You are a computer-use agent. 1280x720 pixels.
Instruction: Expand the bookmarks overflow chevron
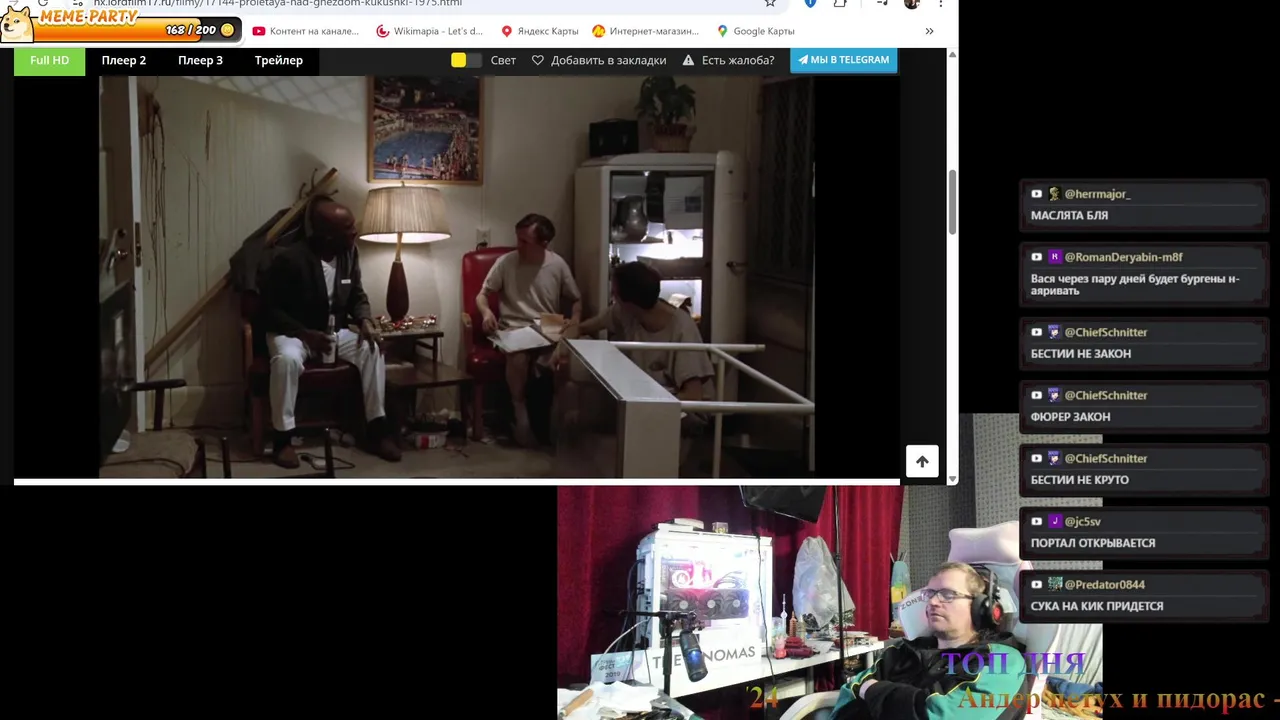(x=929, y=31)
